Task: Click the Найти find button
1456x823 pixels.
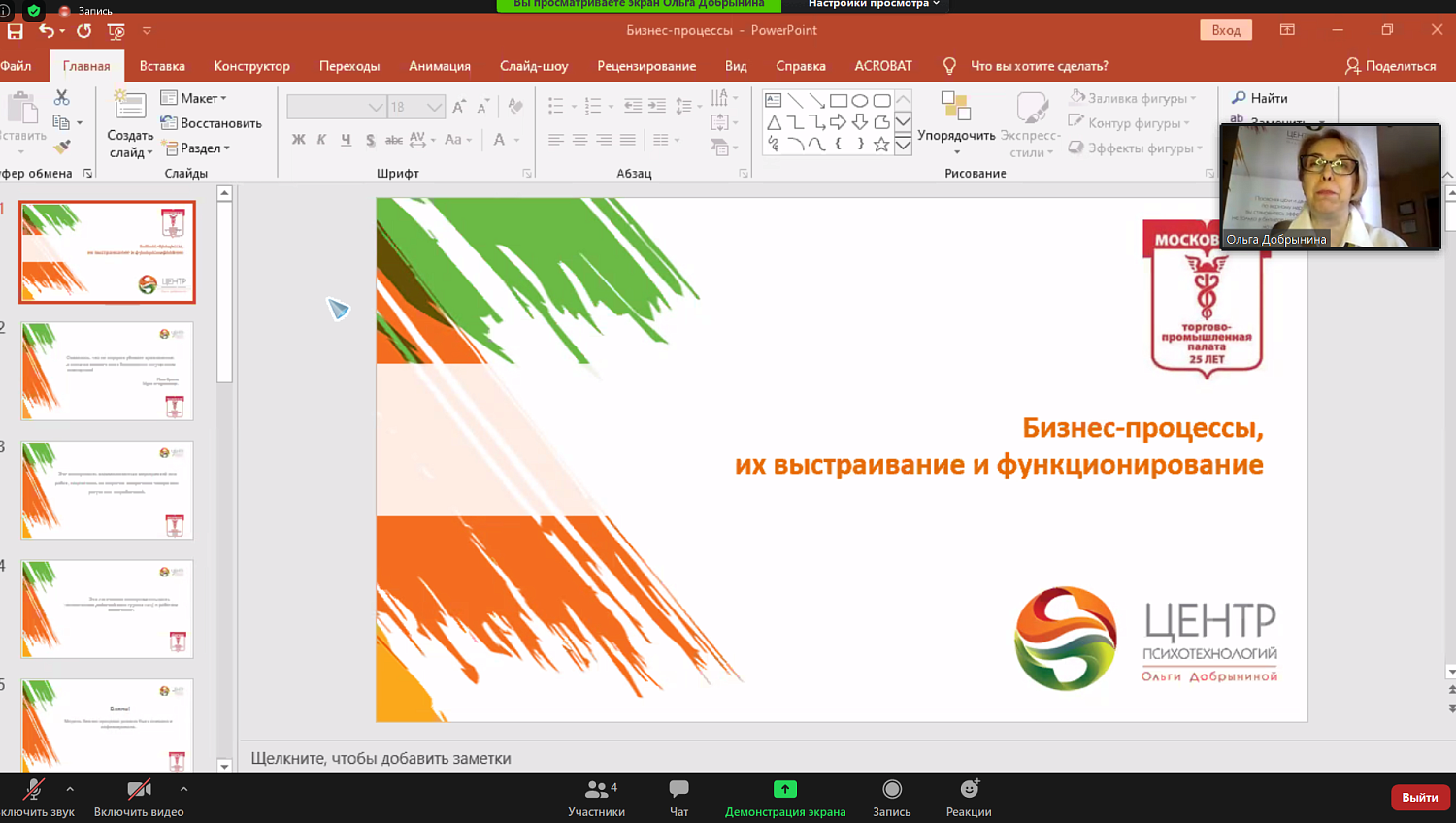Action: tap(1259, 98)
